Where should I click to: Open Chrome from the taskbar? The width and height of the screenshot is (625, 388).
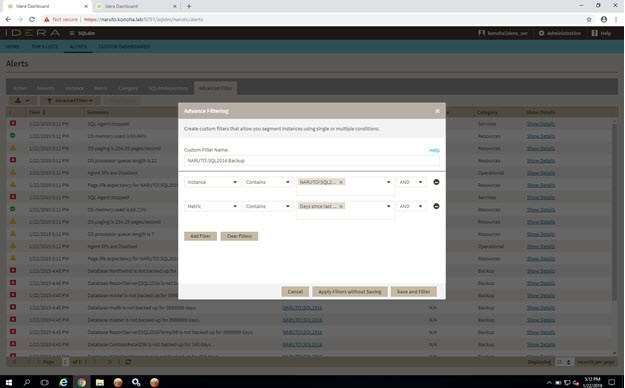(81, 382)
